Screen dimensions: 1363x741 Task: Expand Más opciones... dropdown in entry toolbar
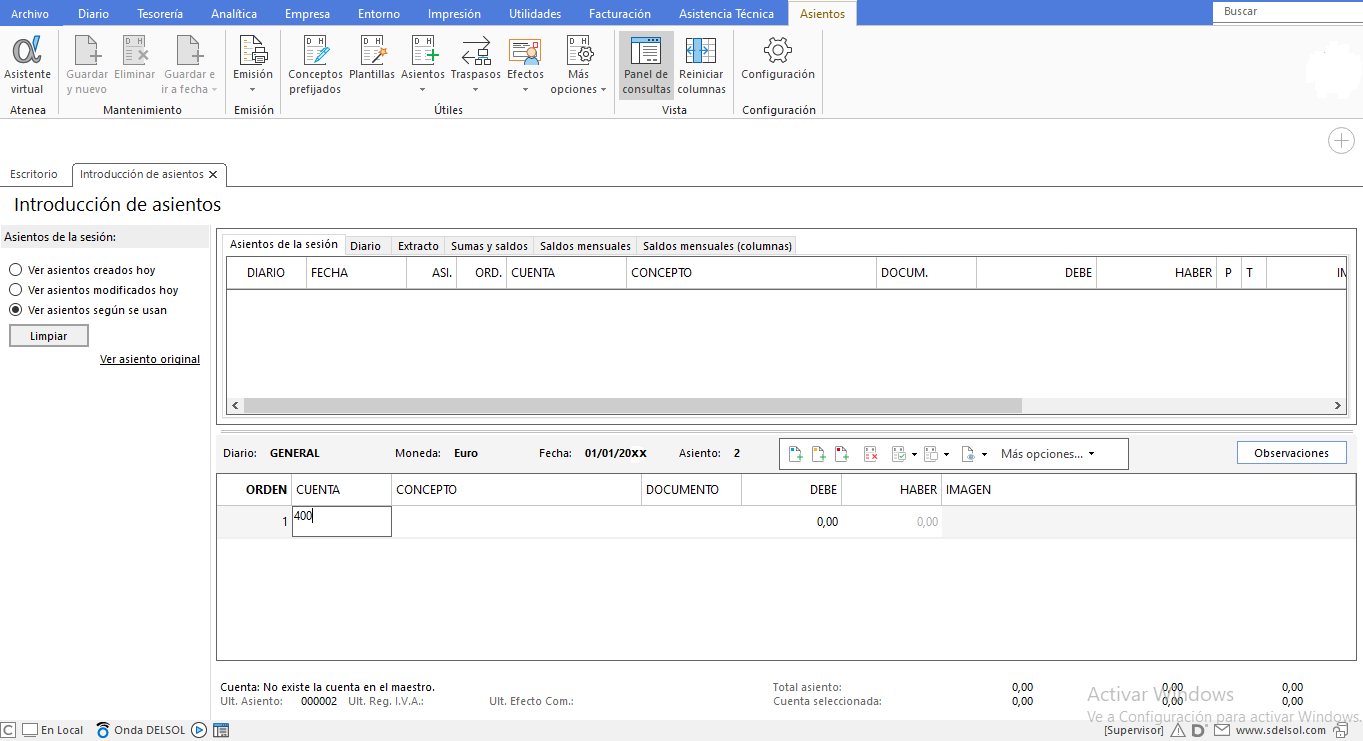1047,454
